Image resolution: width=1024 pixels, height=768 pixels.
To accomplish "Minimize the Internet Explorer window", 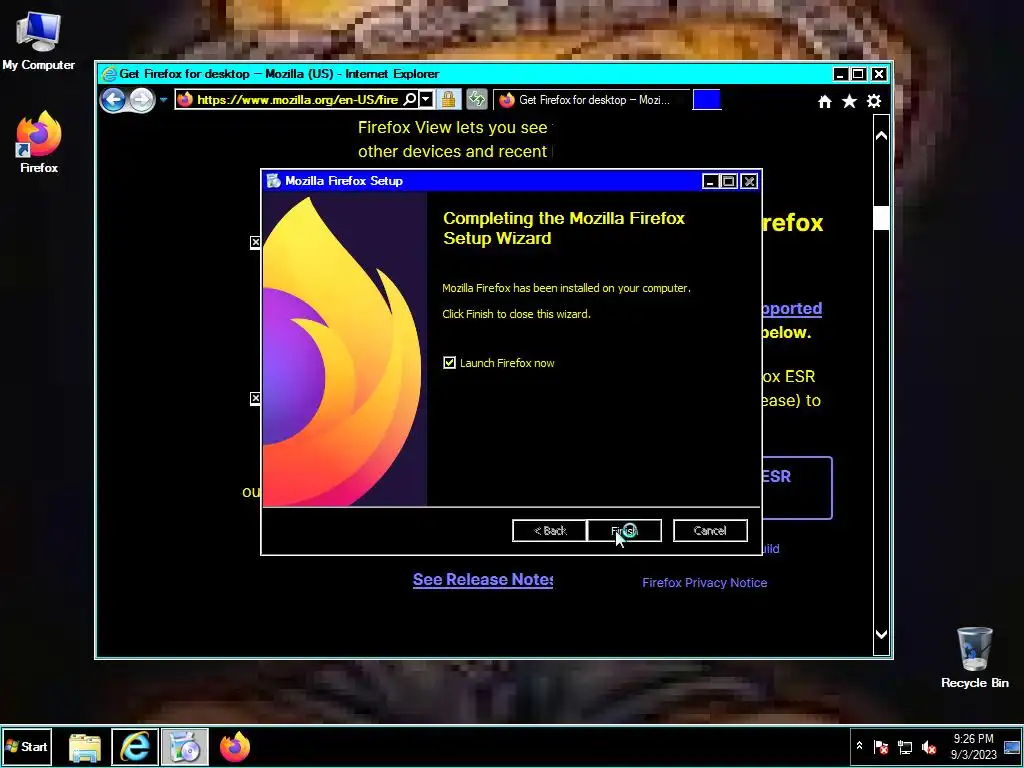I will click(x=841, y=74).
